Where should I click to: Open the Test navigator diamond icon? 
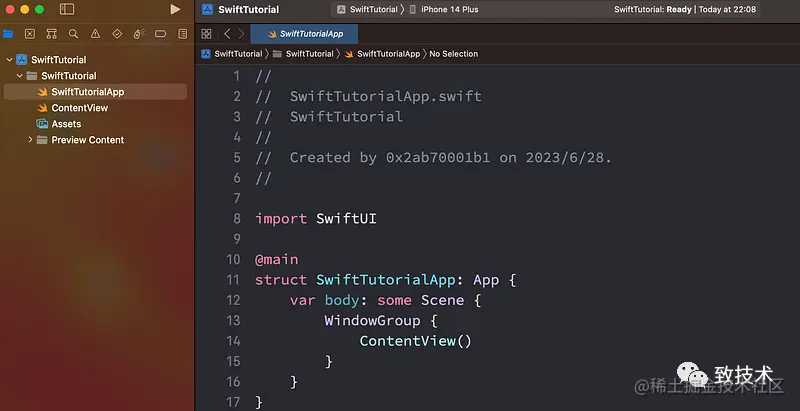coord(117,34)
